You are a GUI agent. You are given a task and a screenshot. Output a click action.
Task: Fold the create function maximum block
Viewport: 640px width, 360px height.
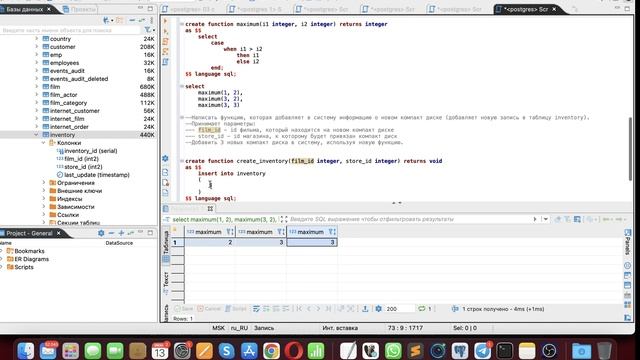[x=182, y=24]
